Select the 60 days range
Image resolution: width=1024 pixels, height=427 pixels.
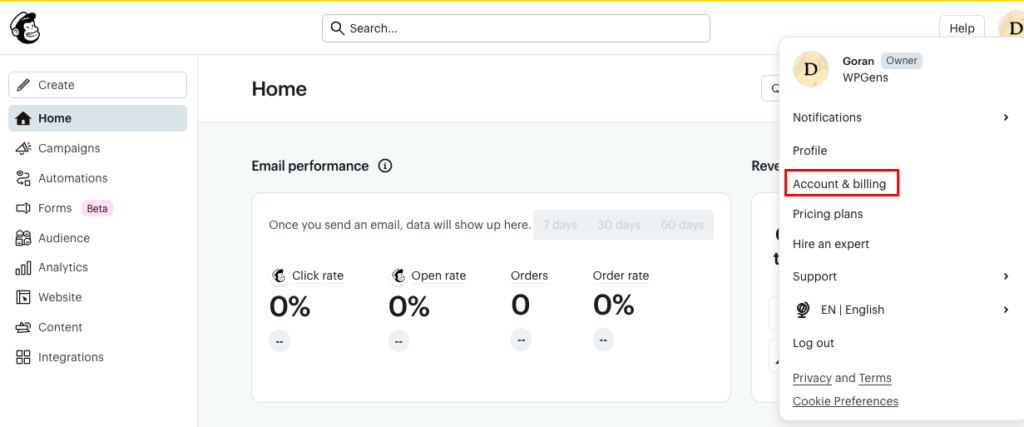(682, 225)
